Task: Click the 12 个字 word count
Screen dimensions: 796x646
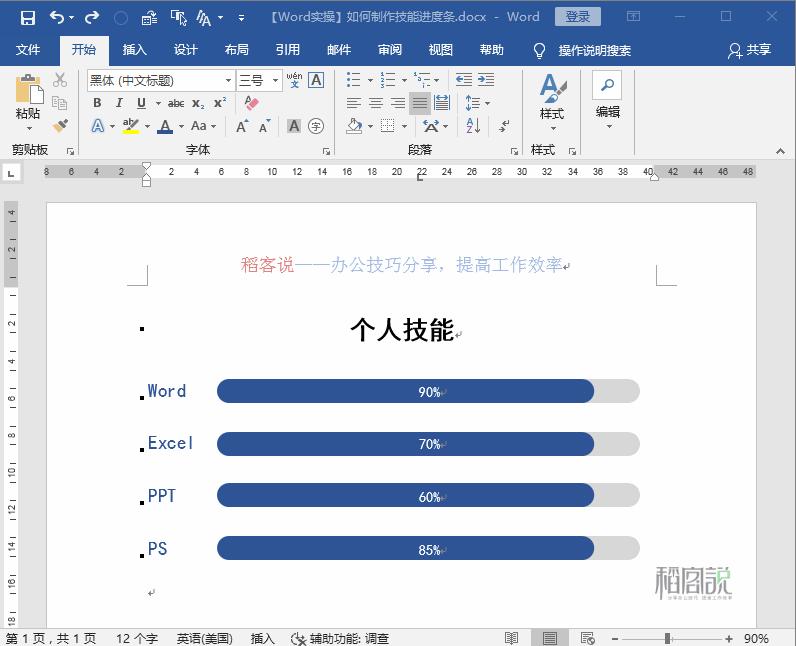Action: pos(137,638)
